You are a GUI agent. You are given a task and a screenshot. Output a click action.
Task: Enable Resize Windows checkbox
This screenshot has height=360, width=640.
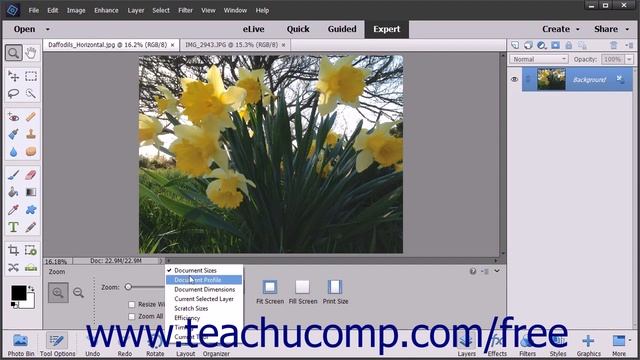[x=131, y=304]
